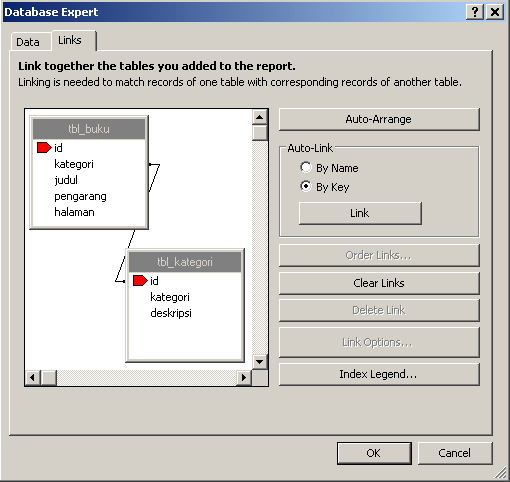Click the Clear Links button
The image size is (510, 482).
tap(379, 283)
